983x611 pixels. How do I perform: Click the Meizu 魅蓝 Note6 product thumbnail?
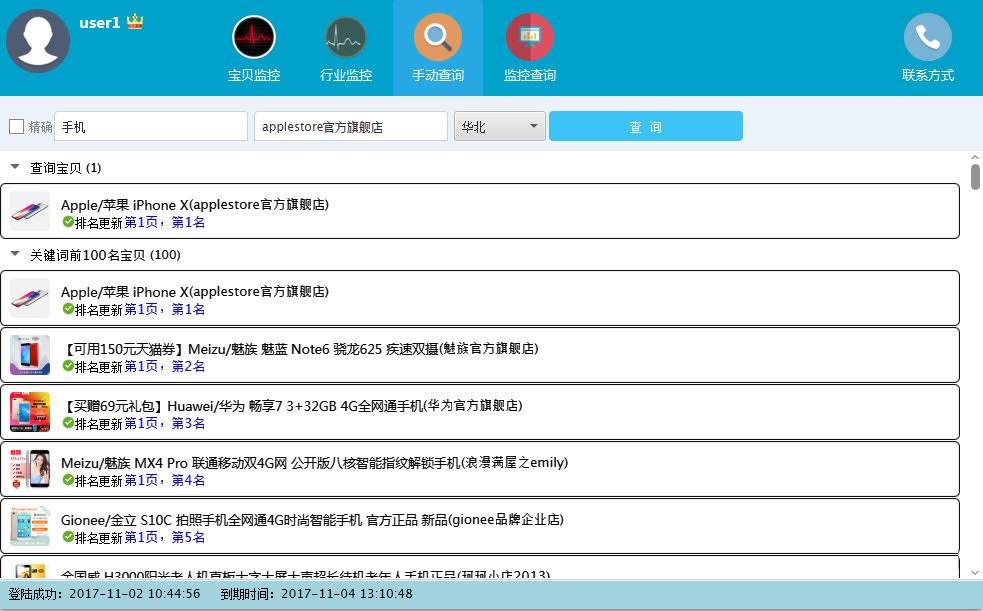pos(29,355)
